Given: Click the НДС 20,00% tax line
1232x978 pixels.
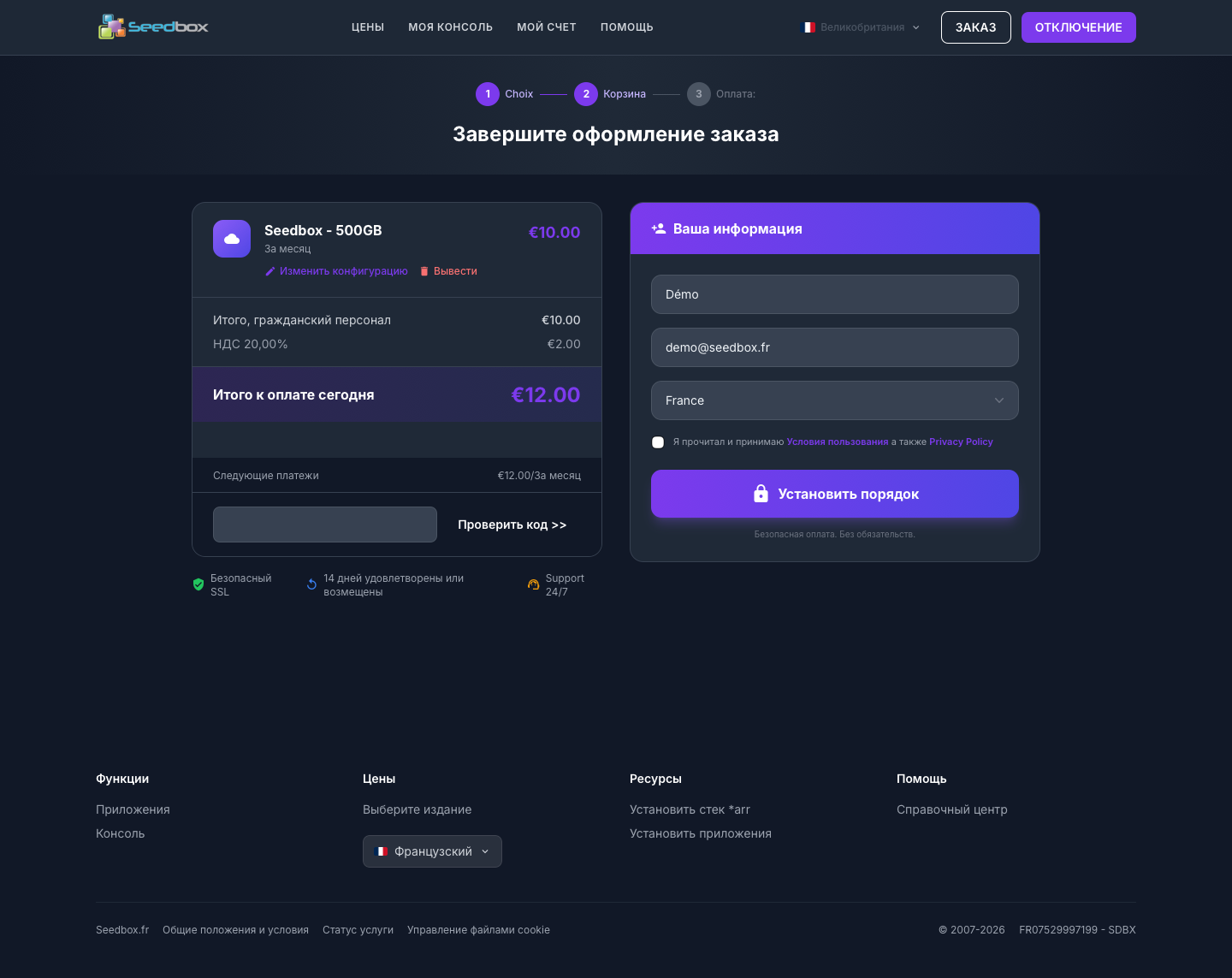Looking at the screenshot, I should (x=250, y=344).
